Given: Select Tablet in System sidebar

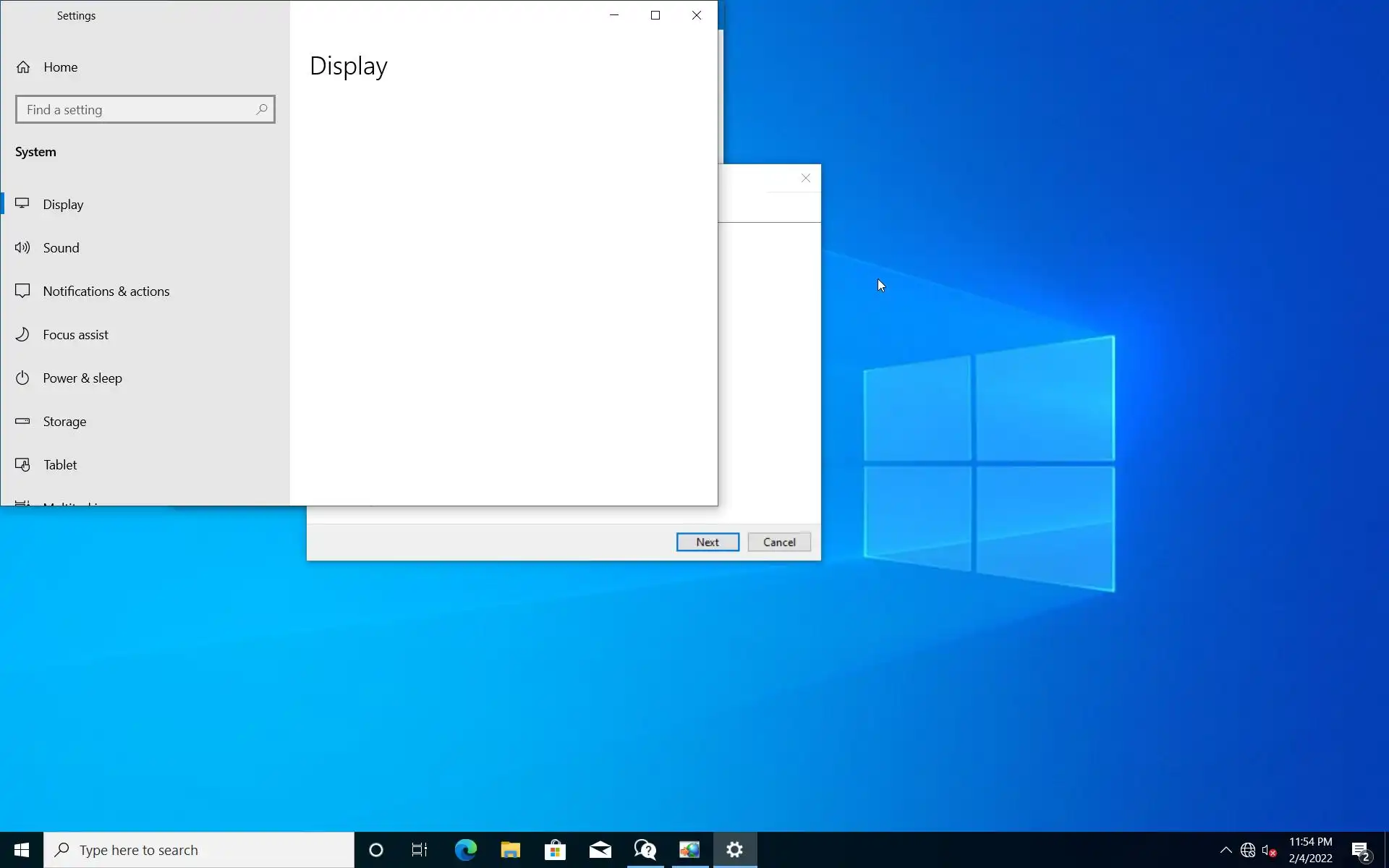Looking at the screenshot, I should click(x=59, y=465).
